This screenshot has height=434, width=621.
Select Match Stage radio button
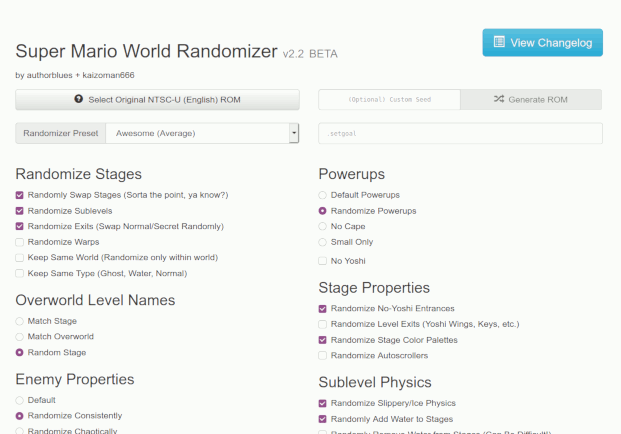(x=20, y=321)
